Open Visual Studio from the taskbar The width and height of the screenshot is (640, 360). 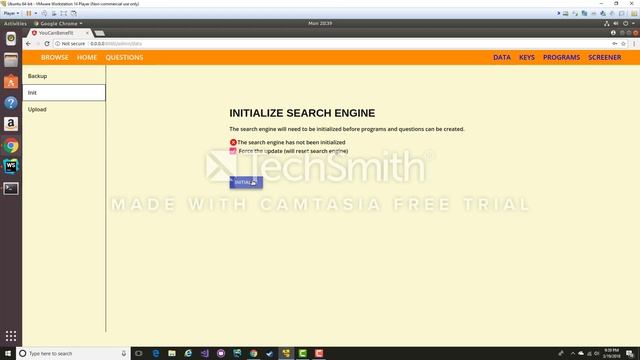(204, 353)
